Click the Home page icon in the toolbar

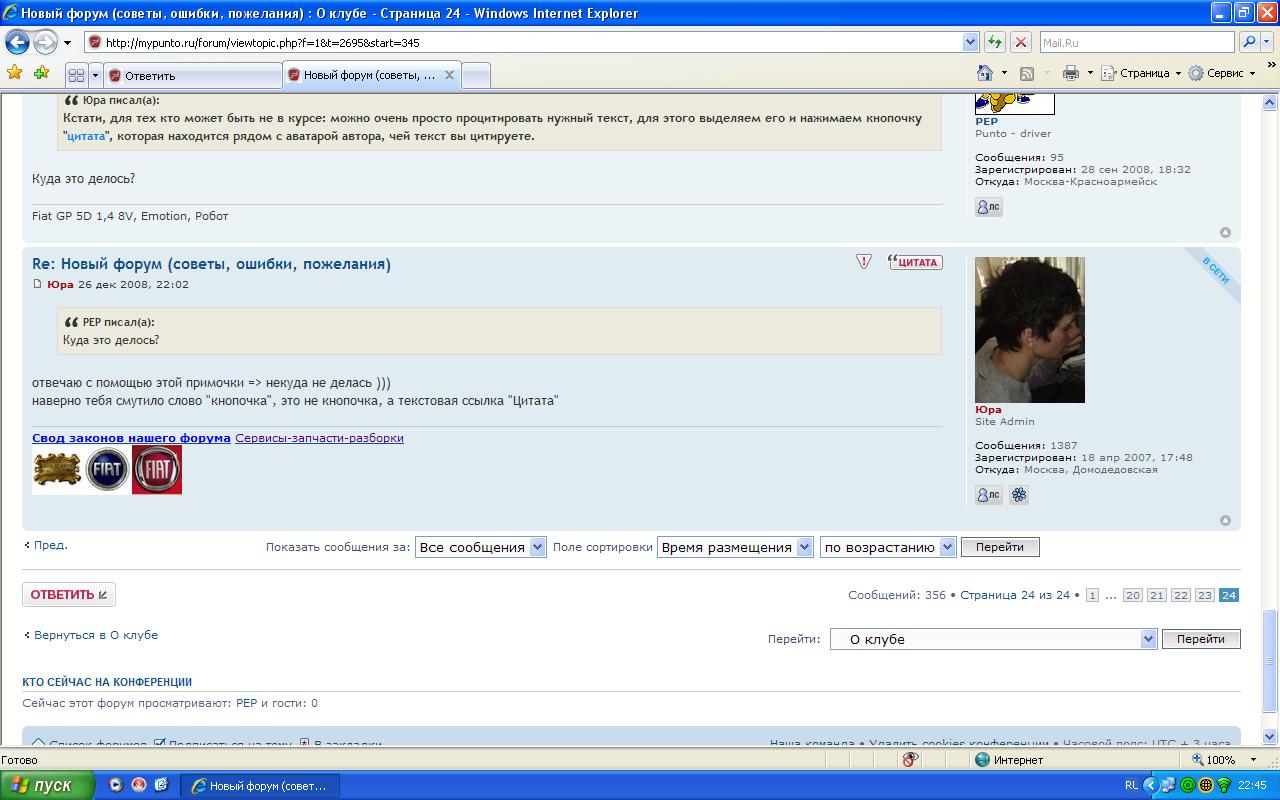coord(985,73)
